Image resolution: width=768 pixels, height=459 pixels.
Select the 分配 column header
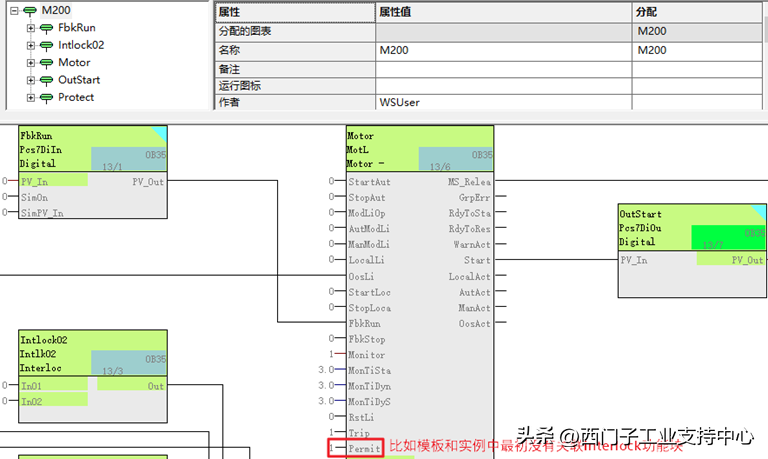[698, 12]
